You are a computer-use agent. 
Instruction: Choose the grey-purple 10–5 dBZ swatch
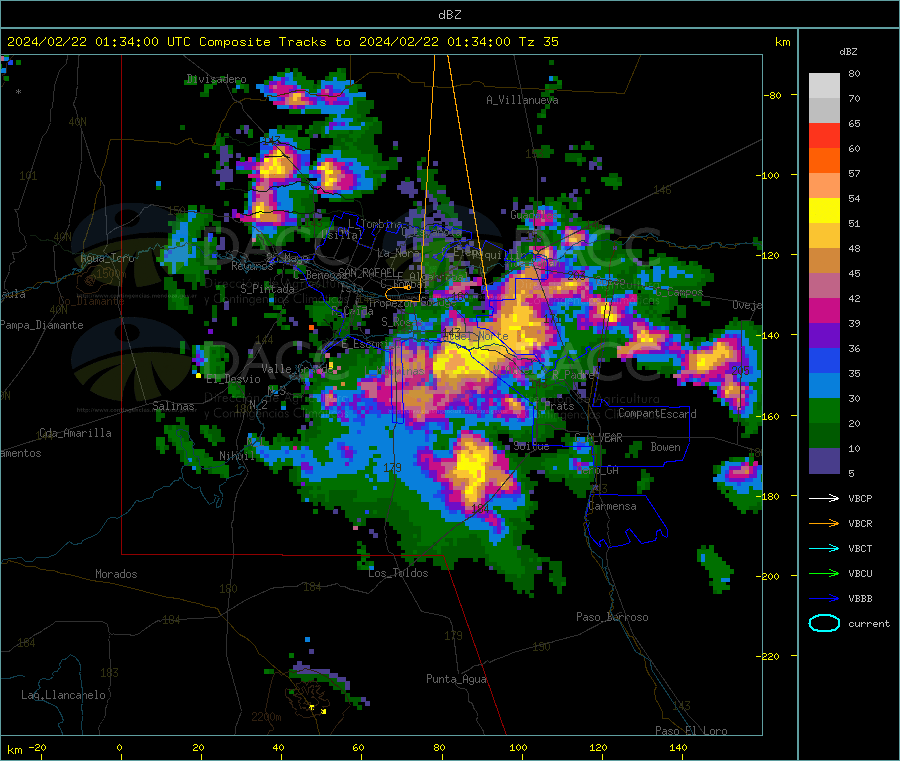[x=824, y=461]
